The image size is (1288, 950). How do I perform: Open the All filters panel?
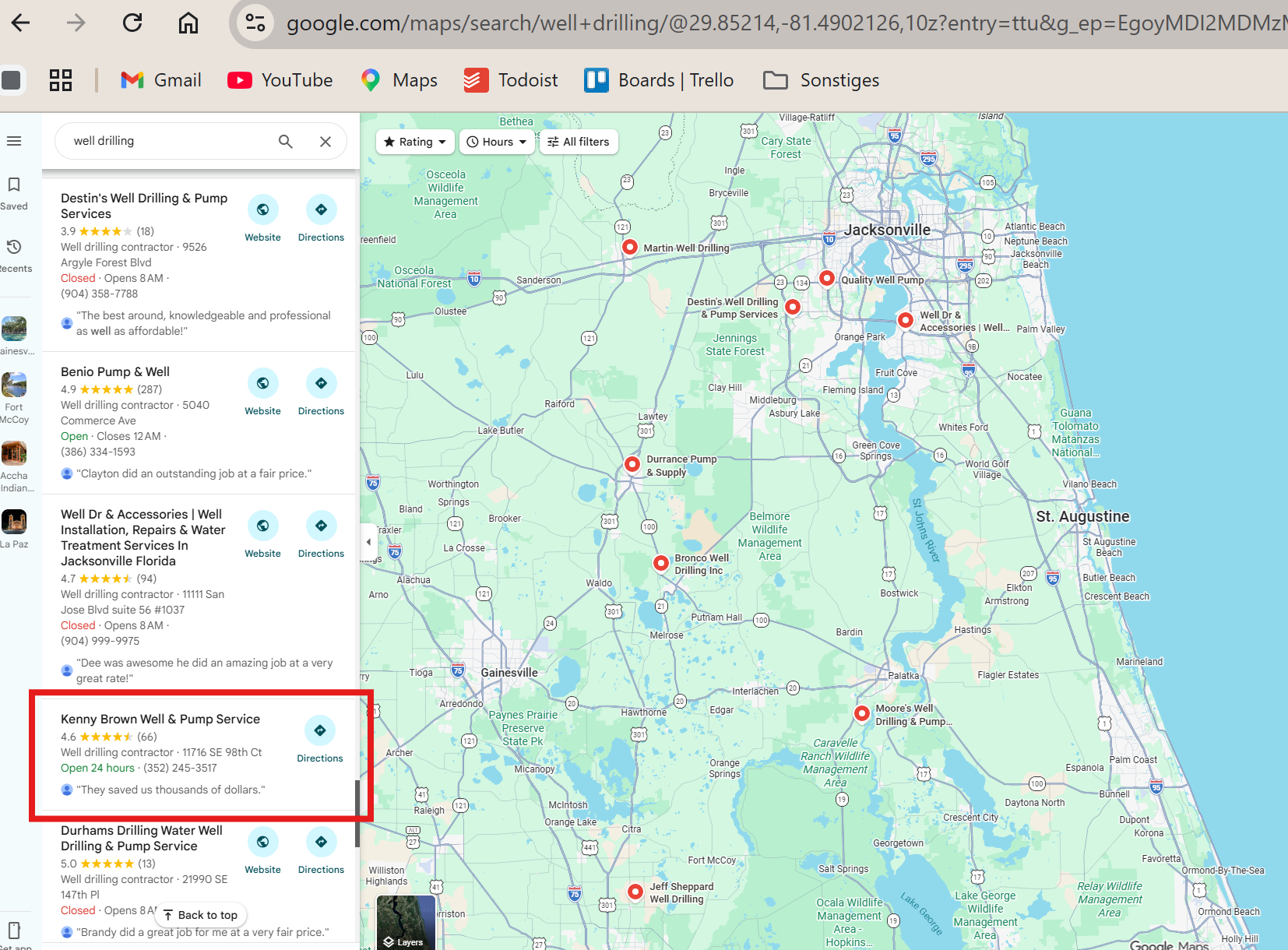pos(579,141)
